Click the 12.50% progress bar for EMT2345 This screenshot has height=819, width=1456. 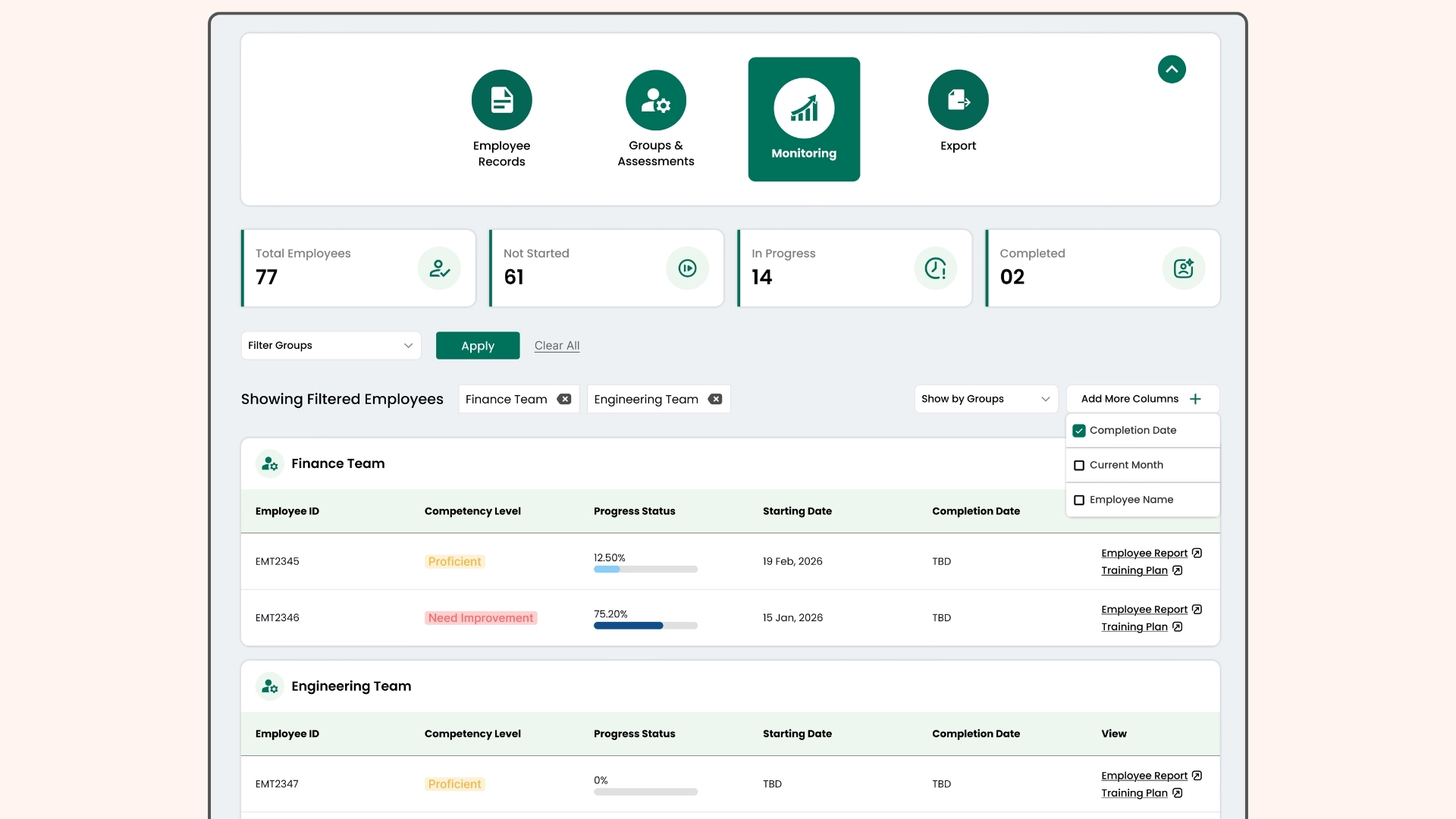pos(645,570)
